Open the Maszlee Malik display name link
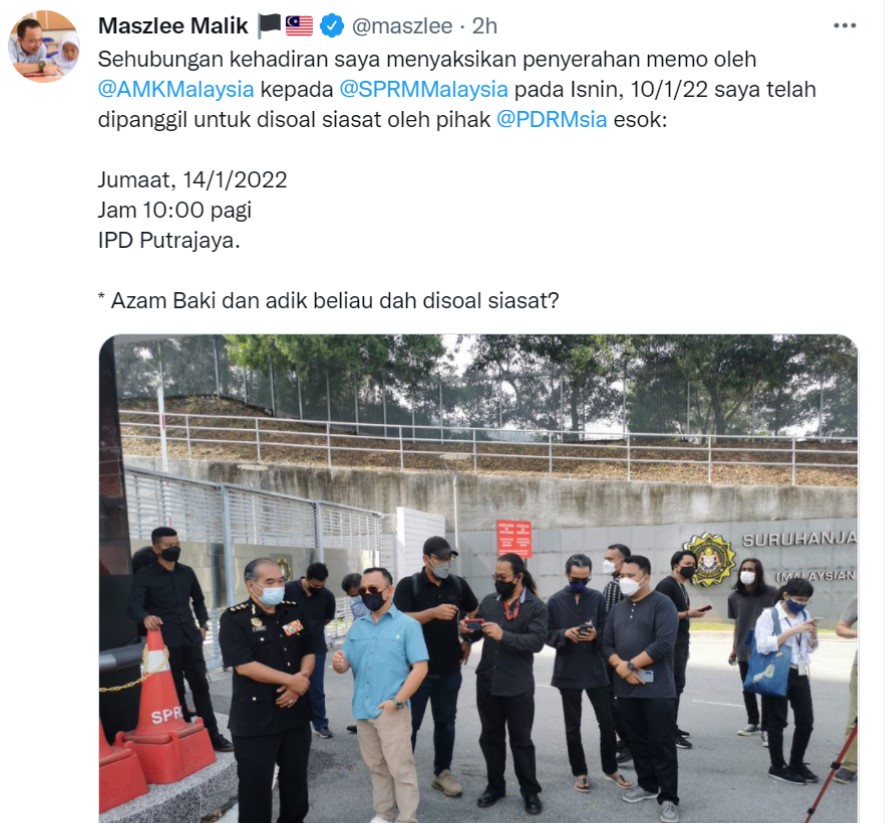890x823 pixels. [x=173, y=26]
